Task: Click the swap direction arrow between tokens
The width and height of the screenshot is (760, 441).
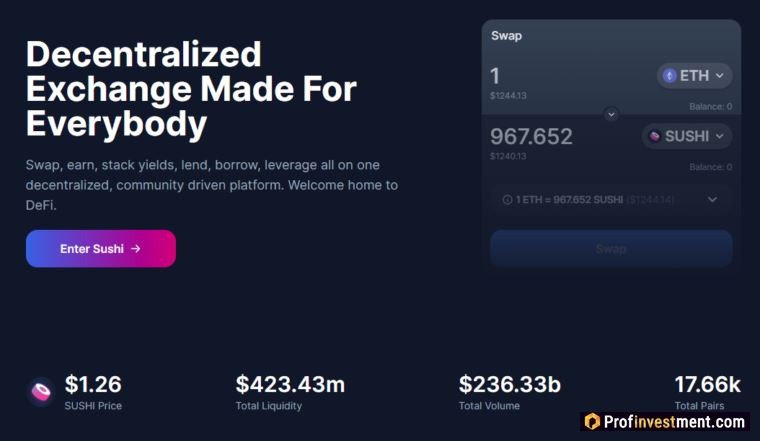Action: (611, 114)
